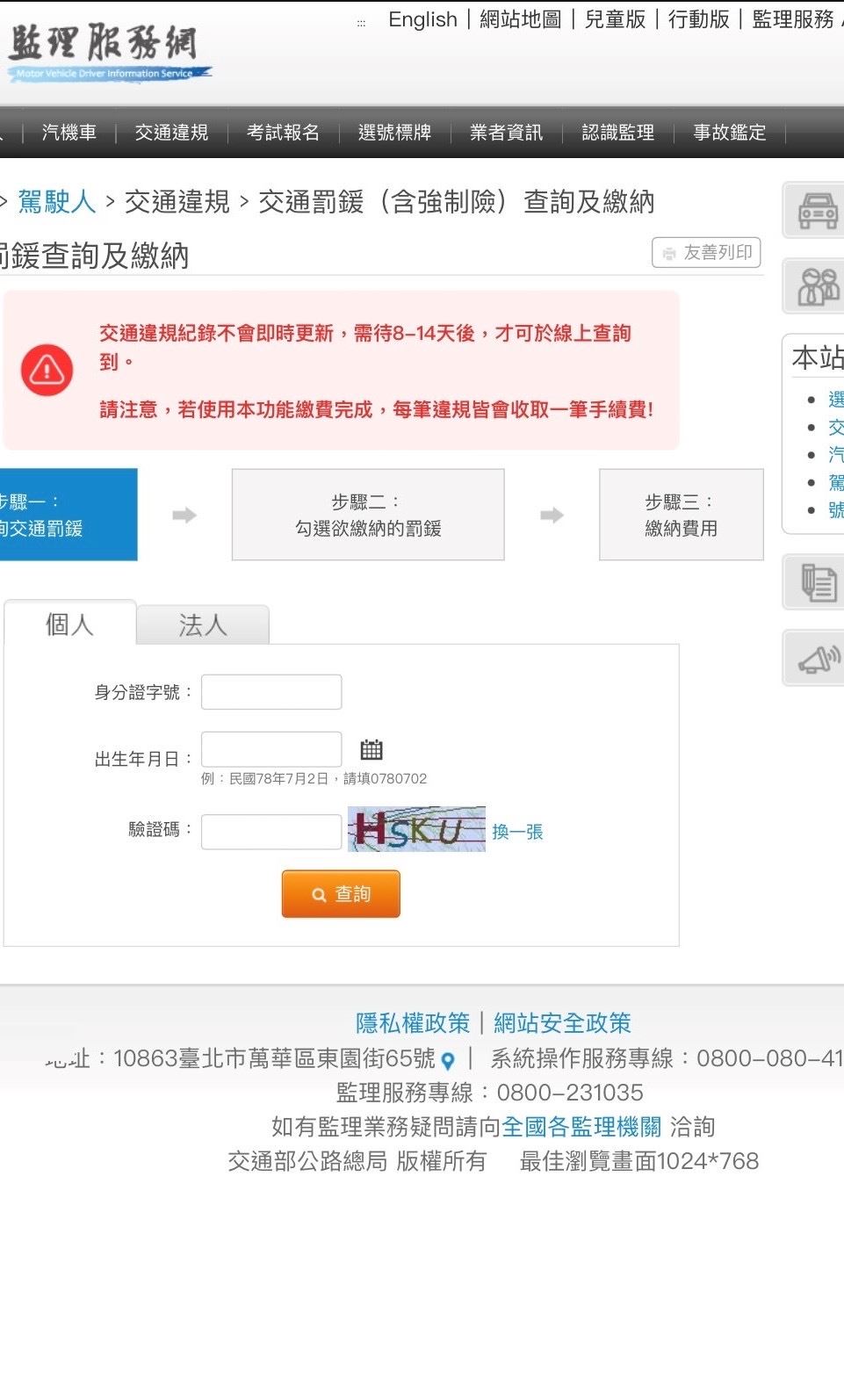This screenshot has height=1400, width=844.
Task: Switch language with the English link
Action: point(422,19)
